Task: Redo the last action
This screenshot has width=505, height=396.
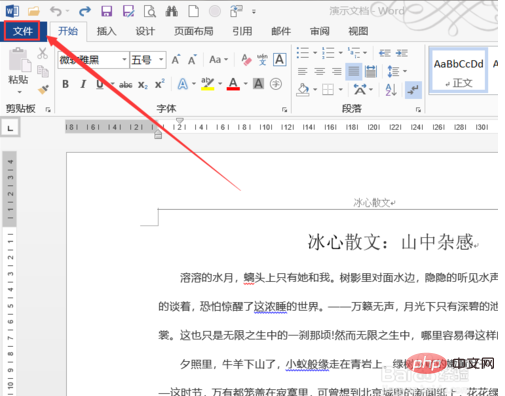Action: pos(85,11)
